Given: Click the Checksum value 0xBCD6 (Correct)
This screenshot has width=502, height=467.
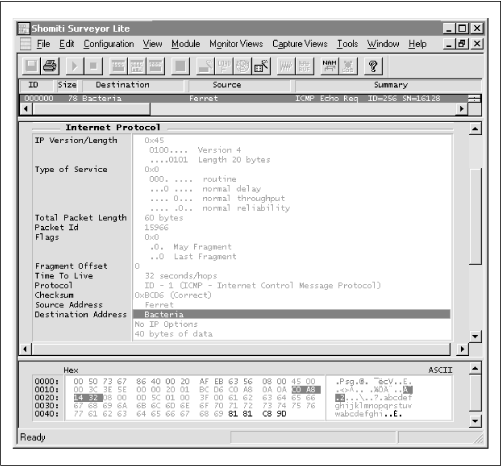Looking at the screenshot, I should click(x=173, y=295).
